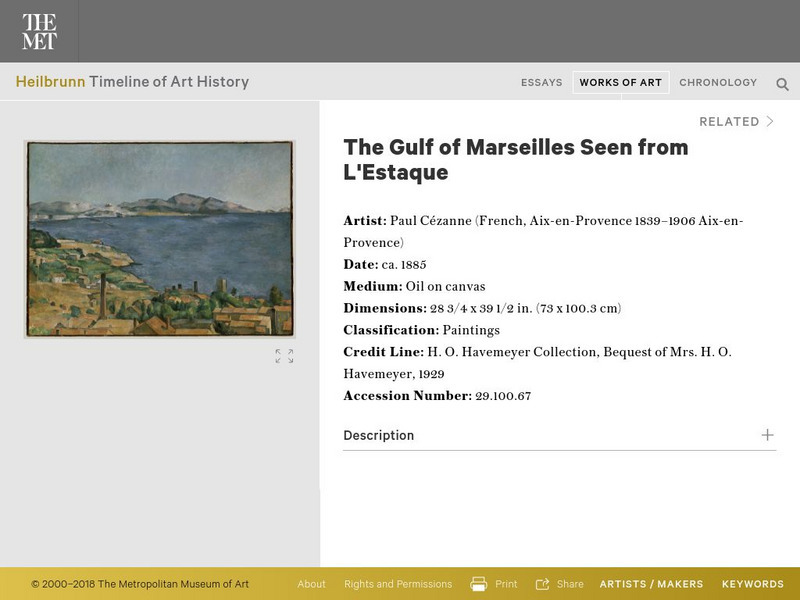
Task: Click Heilbrunn Timeline of Art History title
Action: [132, 82]
